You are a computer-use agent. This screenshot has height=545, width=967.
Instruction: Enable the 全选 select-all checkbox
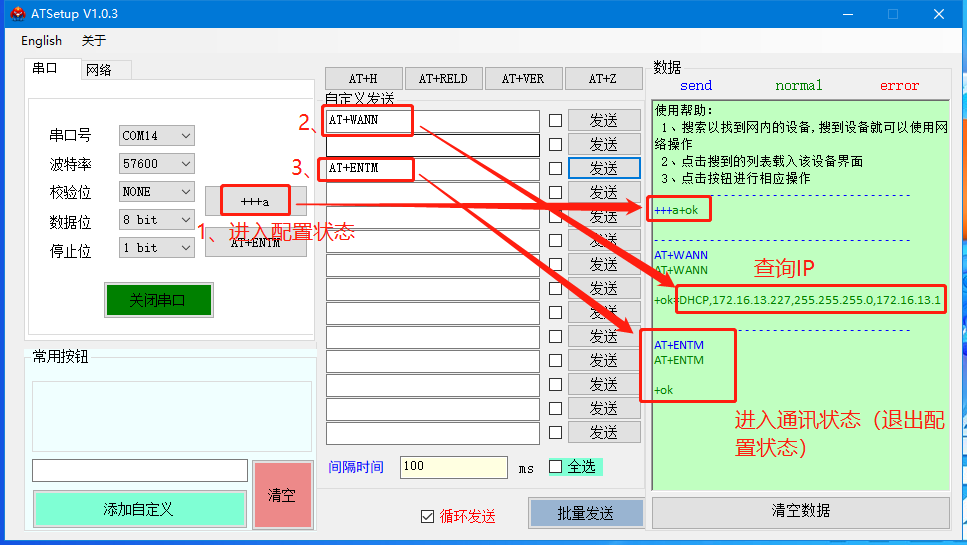(556, 467)
